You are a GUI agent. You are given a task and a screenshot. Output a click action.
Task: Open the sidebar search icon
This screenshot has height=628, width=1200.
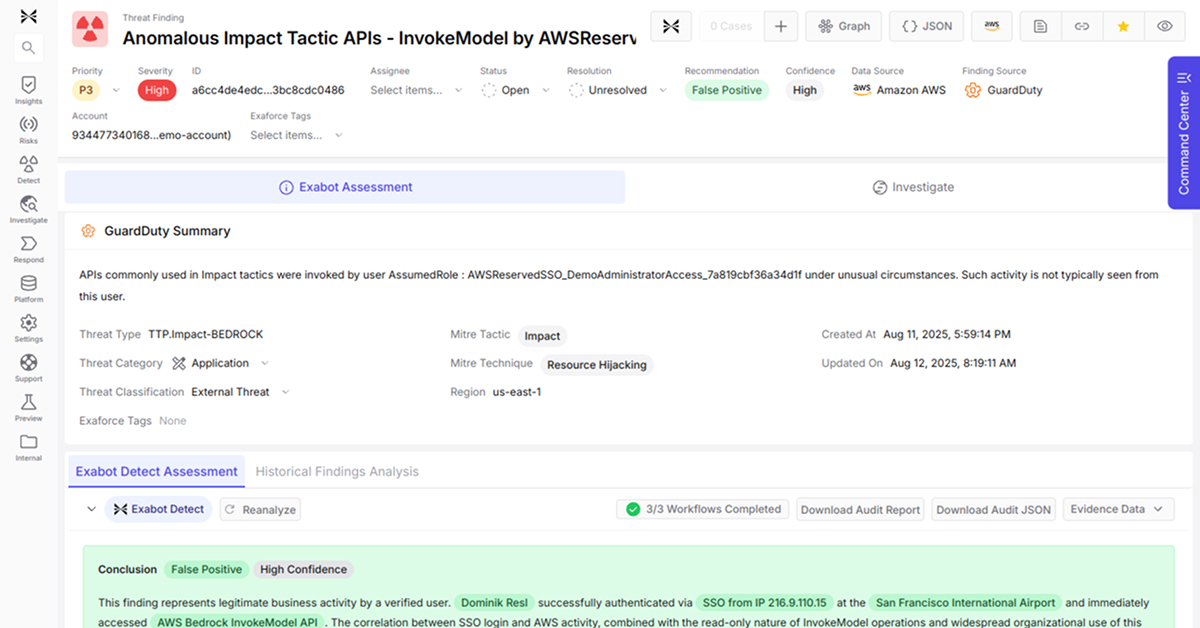[x=28, y=47]
